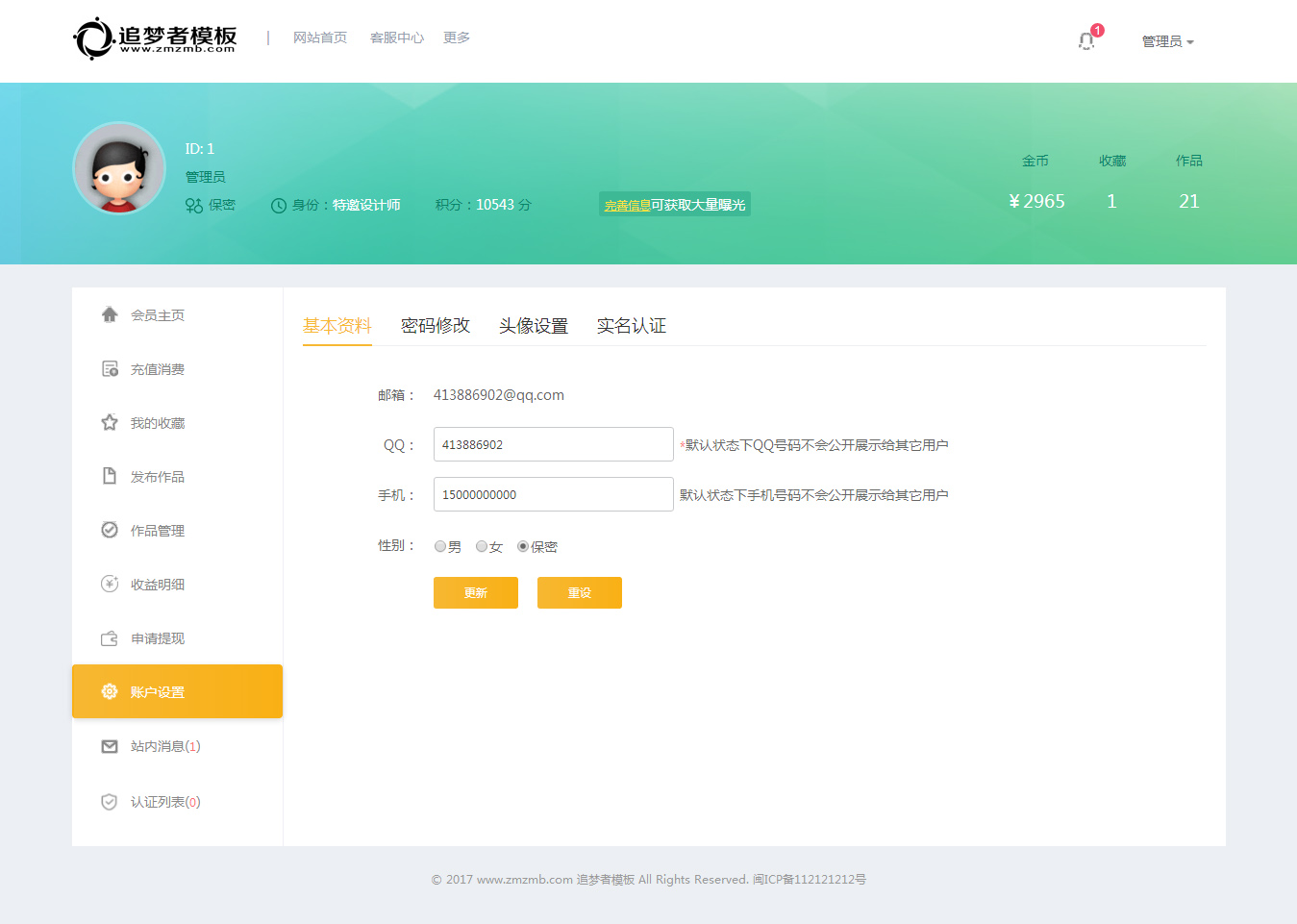Select the 女 gender radio button
This screenshot has height=924, width=1297.
[x=482, y=546]
